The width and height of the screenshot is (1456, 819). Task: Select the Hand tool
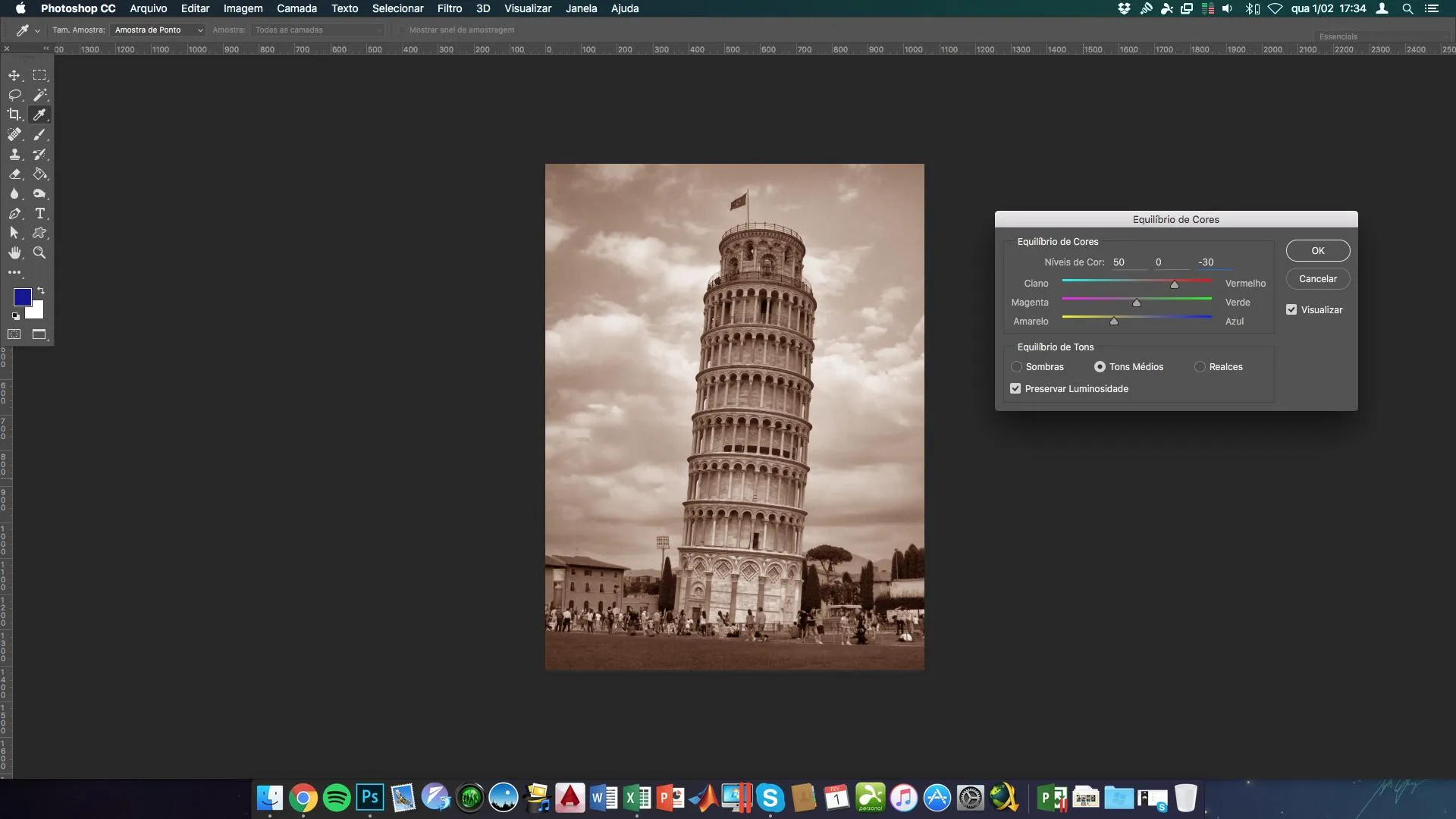click(x=14, y=253)
